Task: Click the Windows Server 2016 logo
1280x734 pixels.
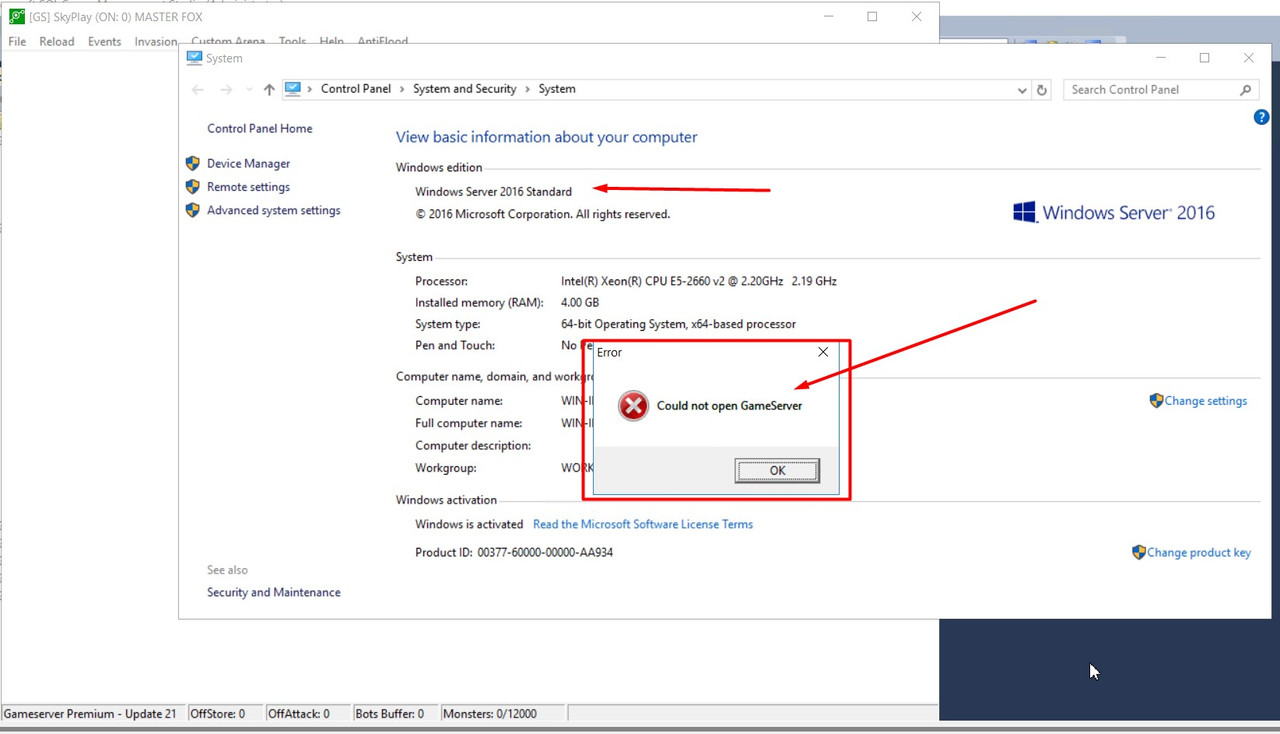Action: point(1114,212)
